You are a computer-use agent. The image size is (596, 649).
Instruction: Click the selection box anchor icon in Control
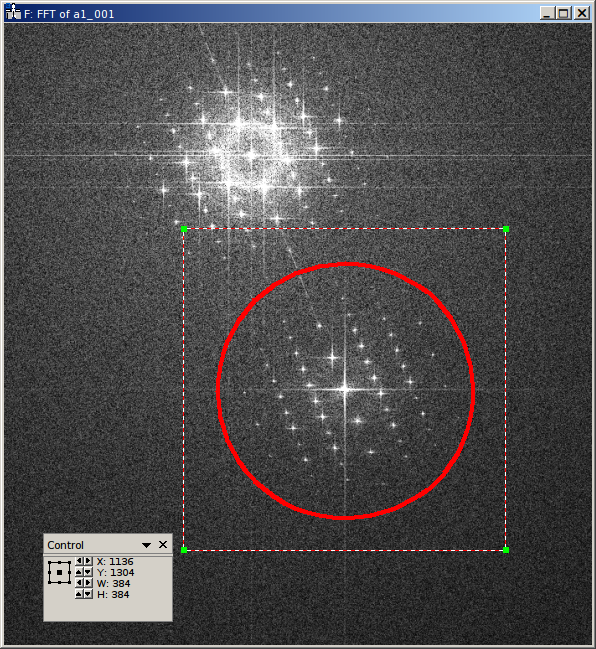[59, 572]
